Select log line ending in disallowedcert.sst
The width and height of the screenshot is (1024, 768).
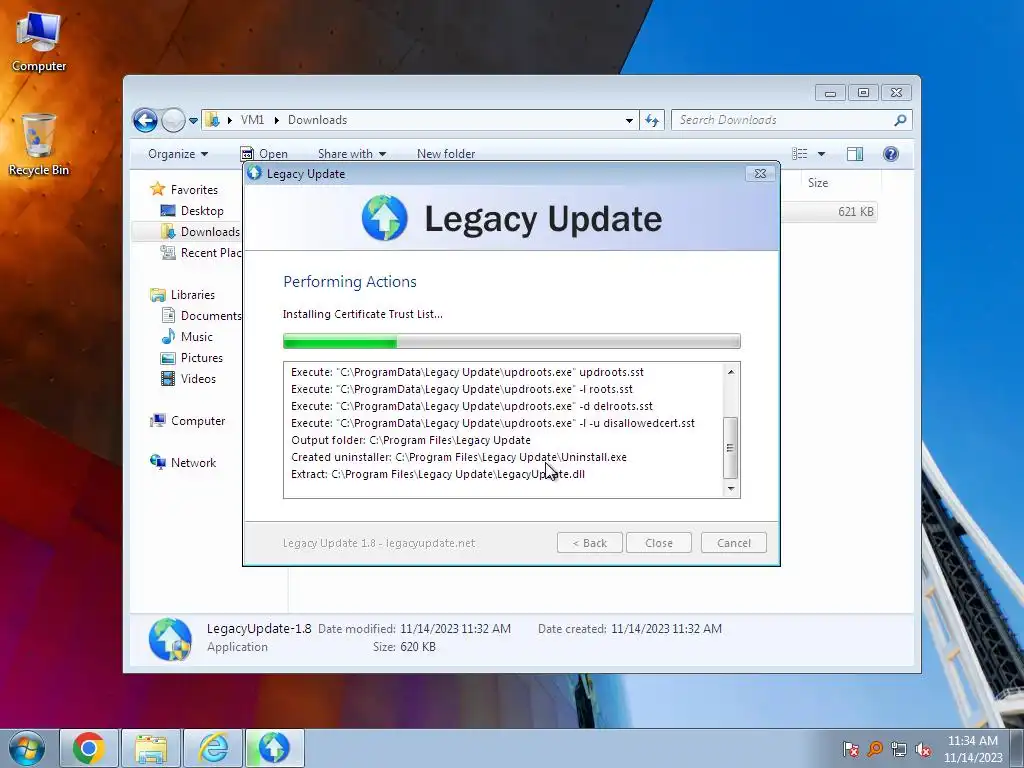[492, 423]
